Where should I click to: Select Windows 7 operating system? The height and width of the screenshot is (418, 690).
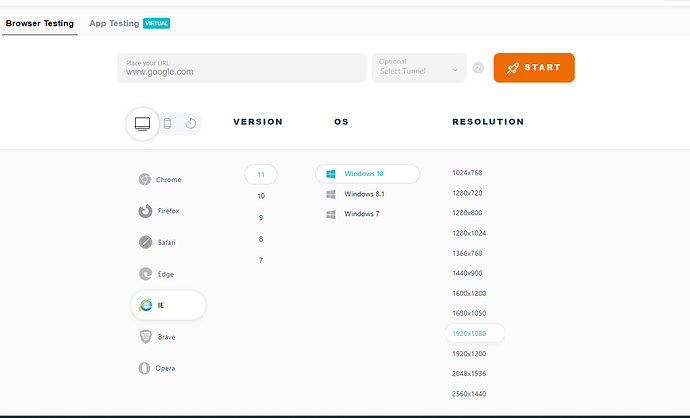[x=361, y=214]
